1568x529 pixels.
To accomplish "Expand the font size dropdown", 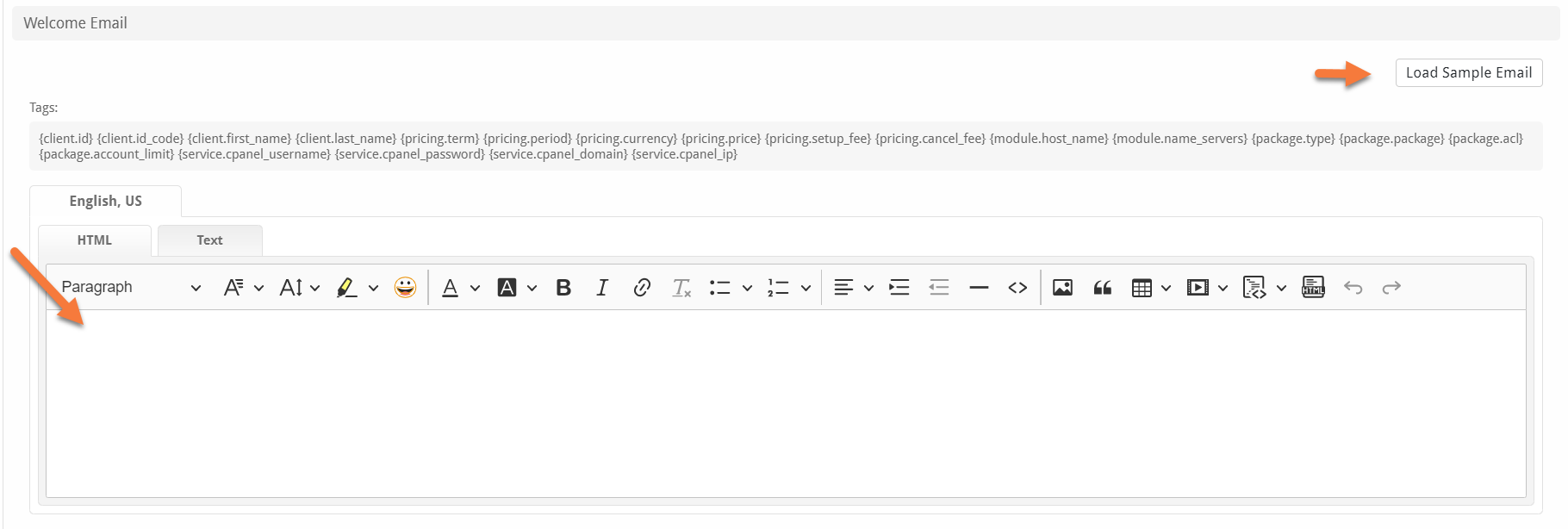I will pos(299,288).
